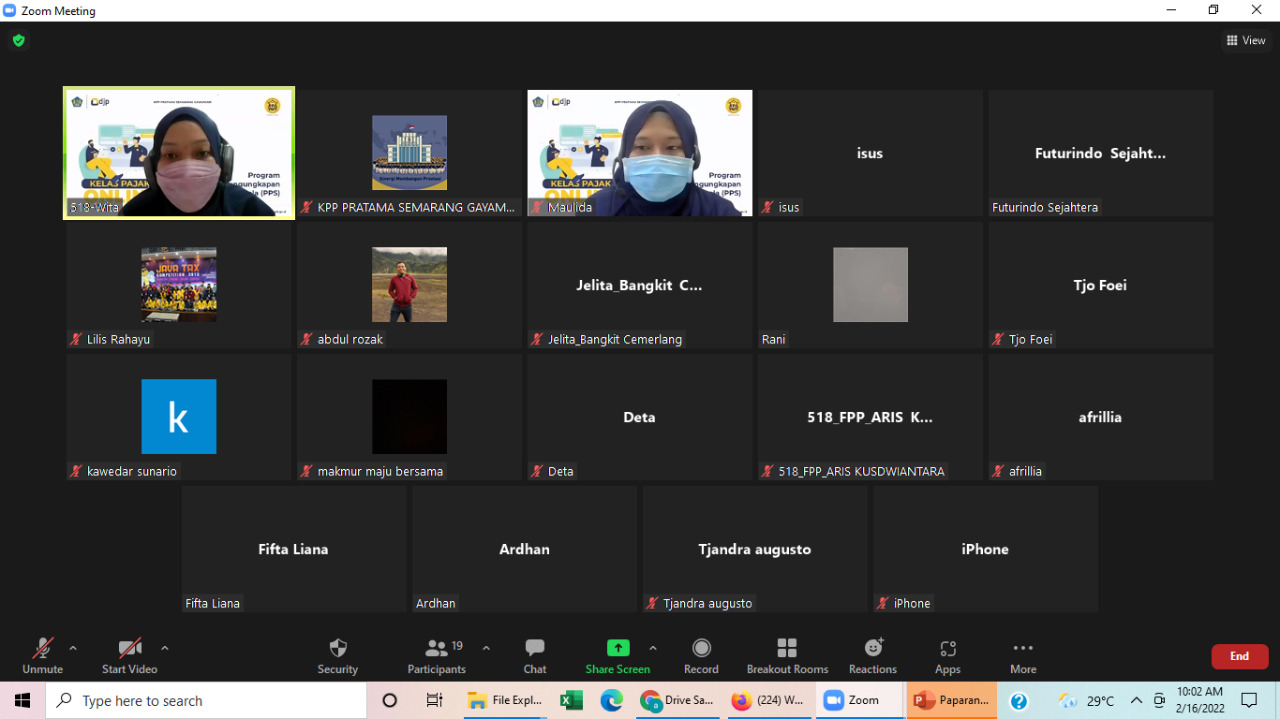
Task: Click the red End meeting button
Action: 1239,656
